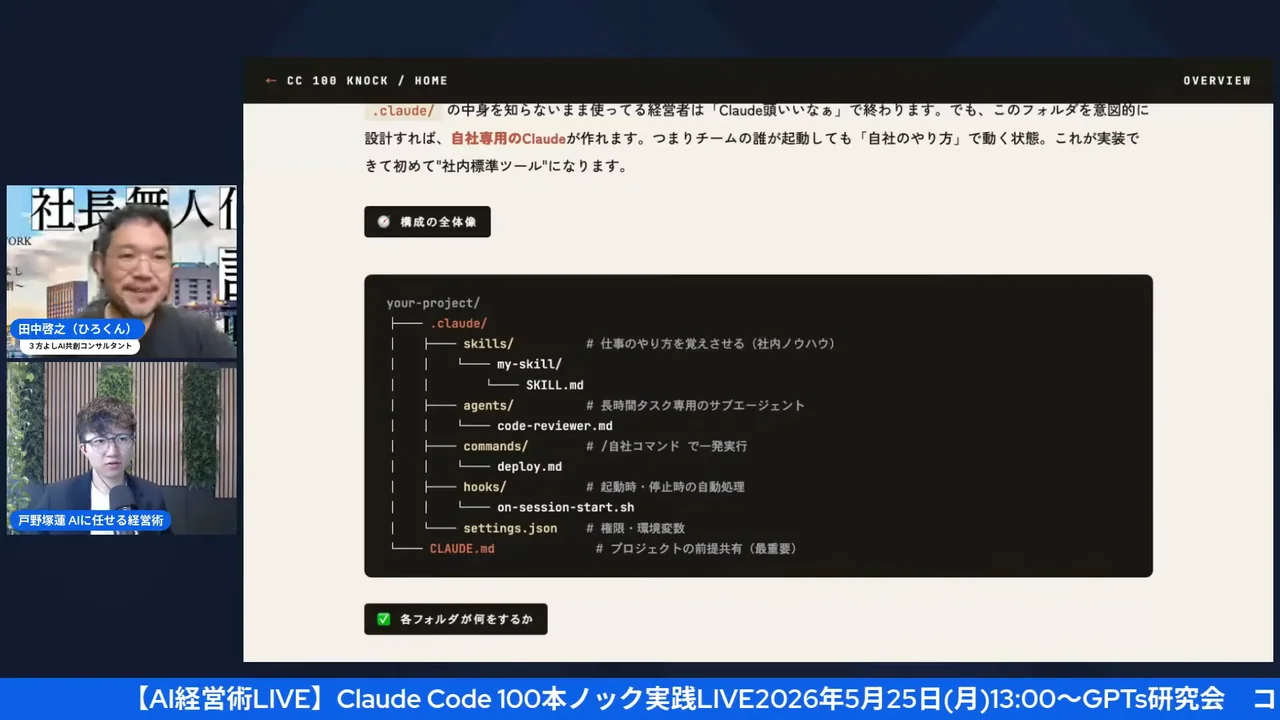The width and height of the screenshot is (1280, 720).
Task: Click comment 仕事のやり方を覚えさせる(社内ノウハウ)
Action: [710, 344]
